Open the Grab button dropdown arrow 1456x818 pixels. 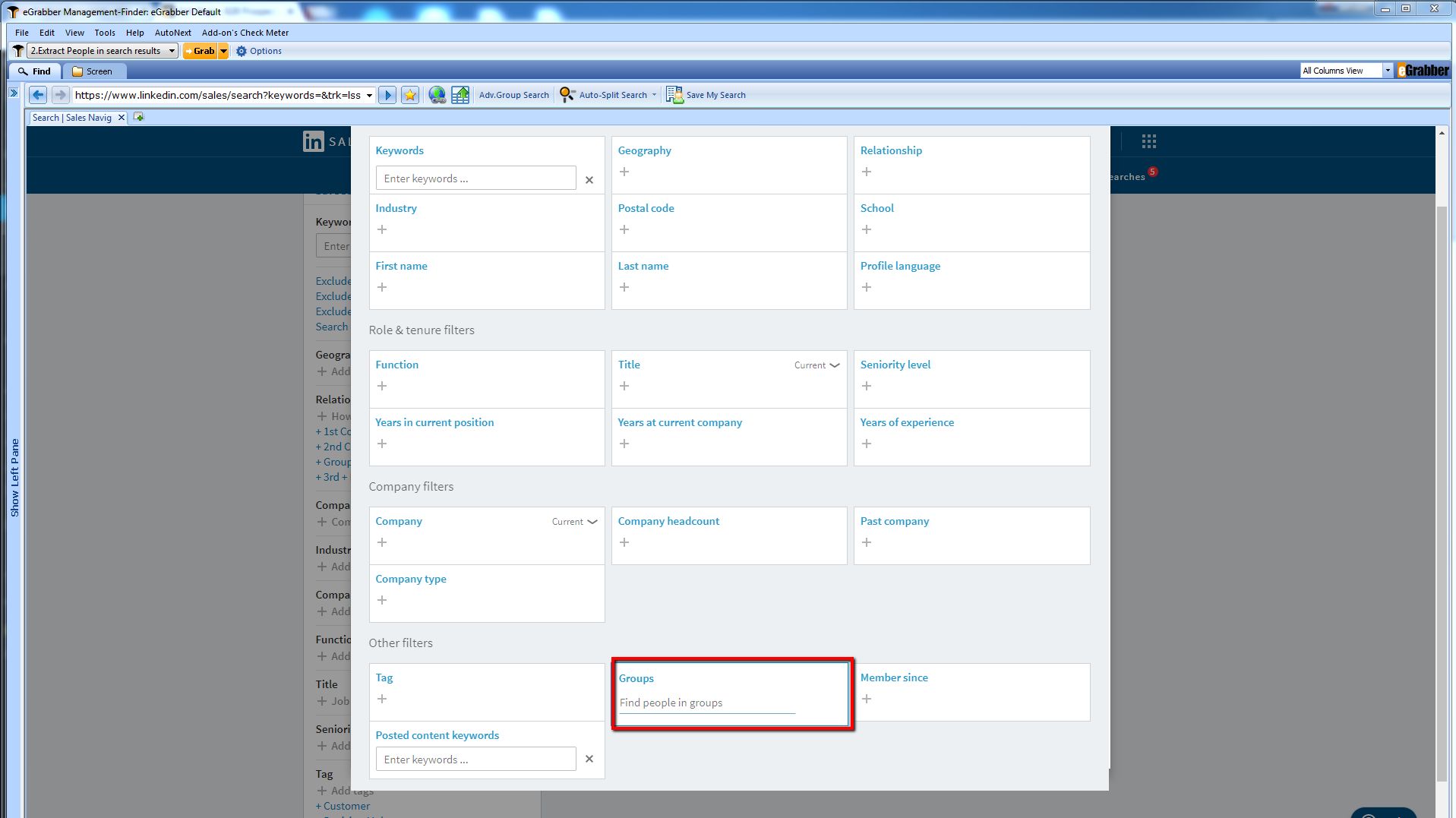(223, 51)
